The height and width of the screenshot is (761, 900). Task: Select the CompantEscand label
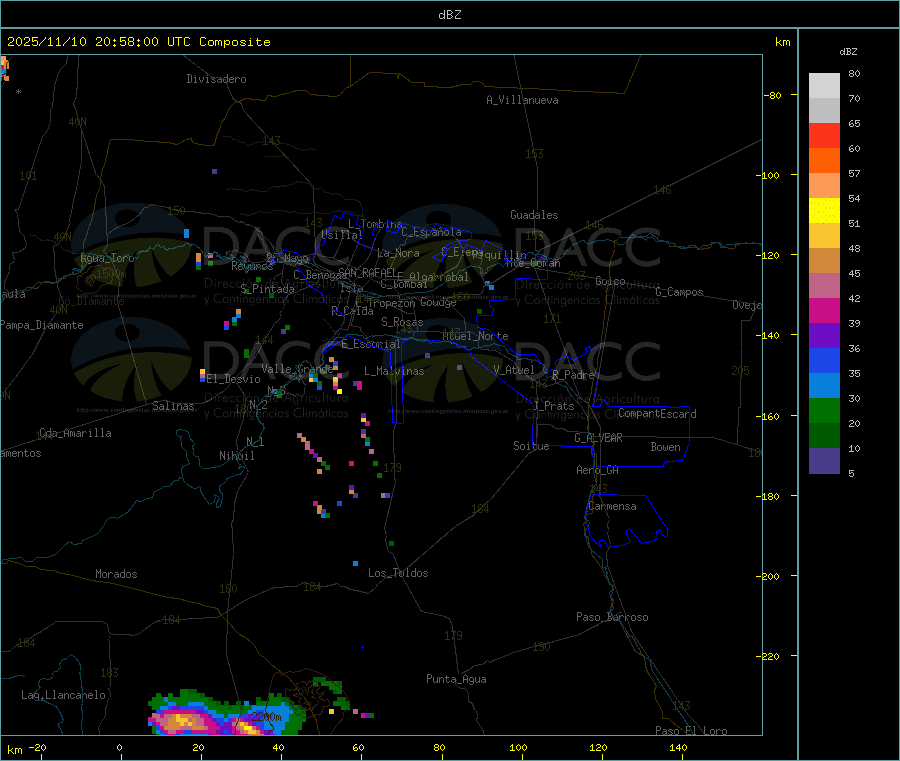[x=657, y=414]
